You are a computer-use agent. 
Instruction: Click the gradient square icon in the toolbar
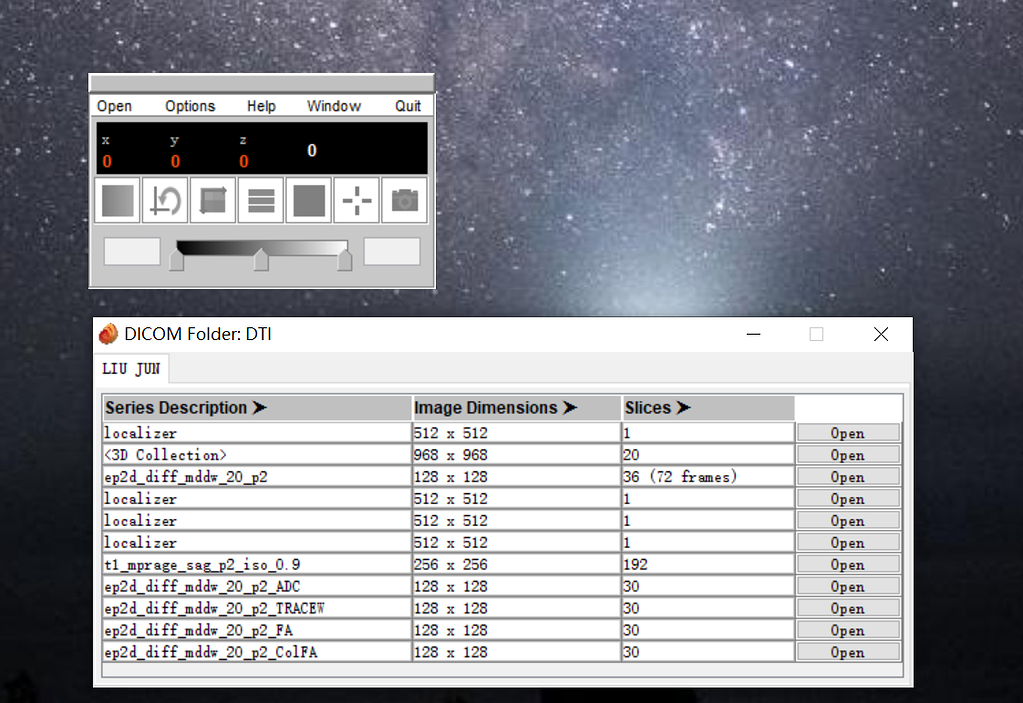click(x=118, y=201)
